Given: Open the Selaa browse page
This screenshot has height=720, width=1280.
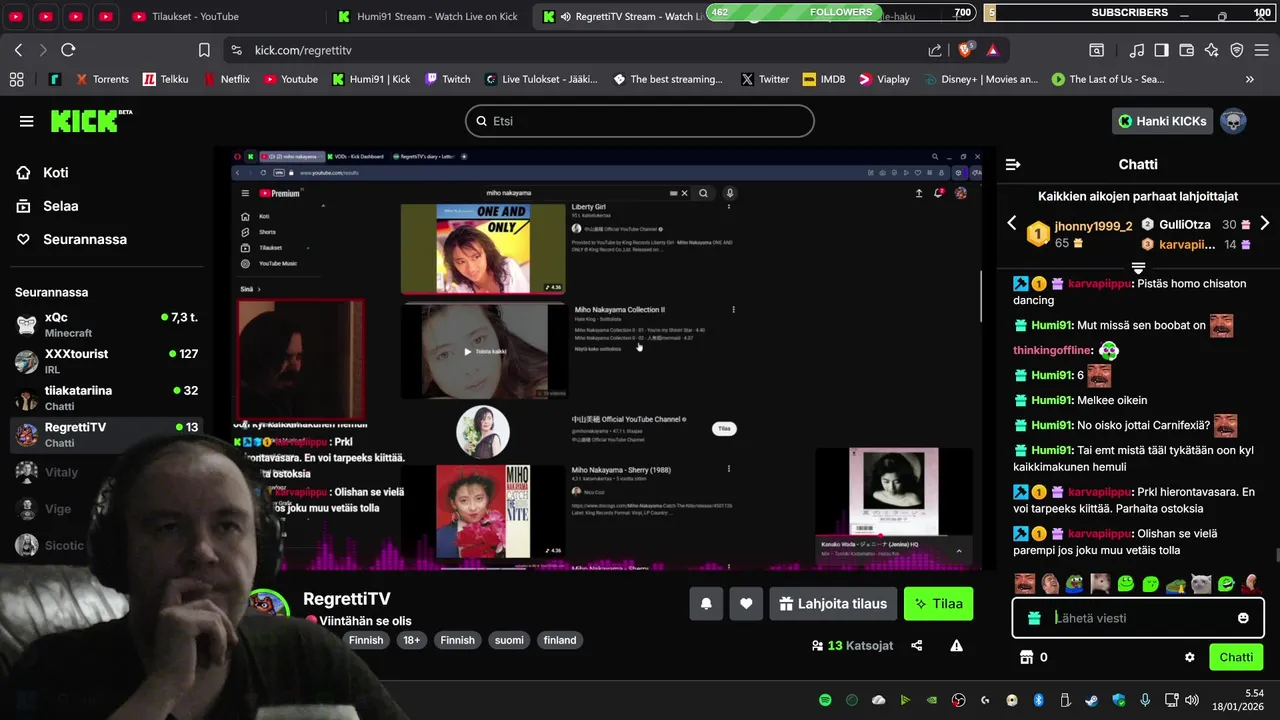Looking at the screenshot, I should (x=47, y=206).
